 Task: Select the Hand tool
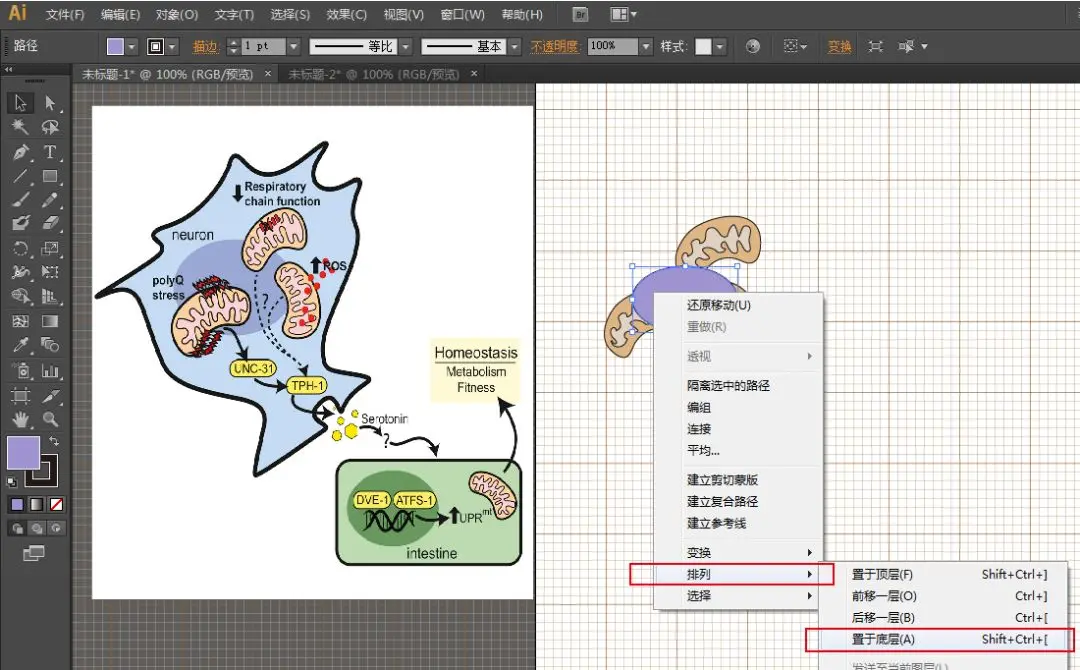click(x=21, y=419)
